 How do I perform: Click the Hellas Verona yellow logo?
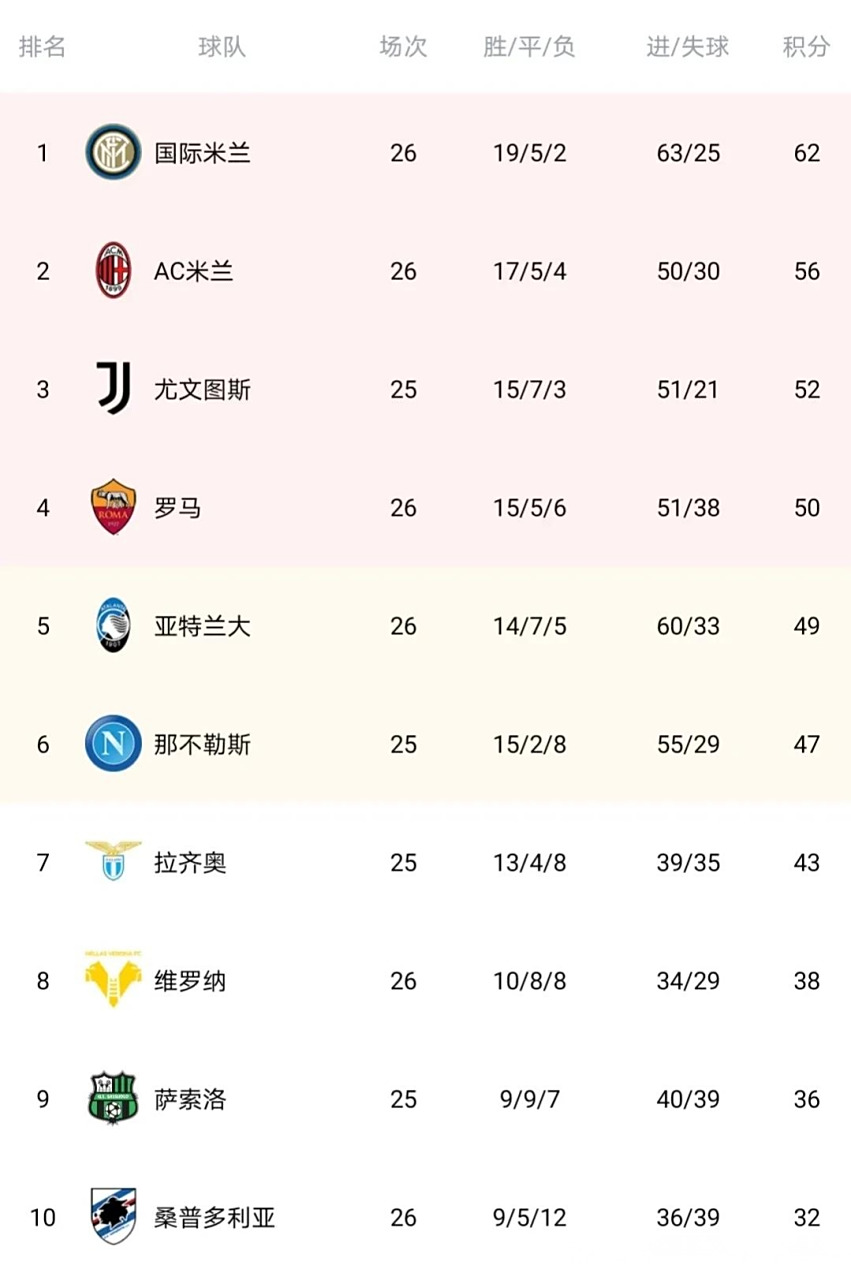(x=113, y=979)
